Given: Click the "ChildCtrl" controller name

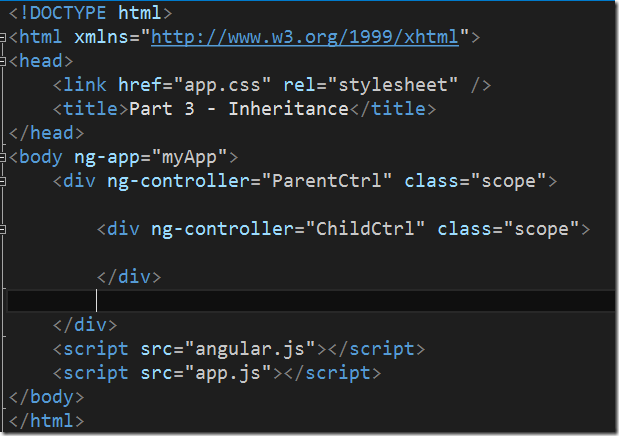Looking at the screenshot, I should [x=365, y=229].
